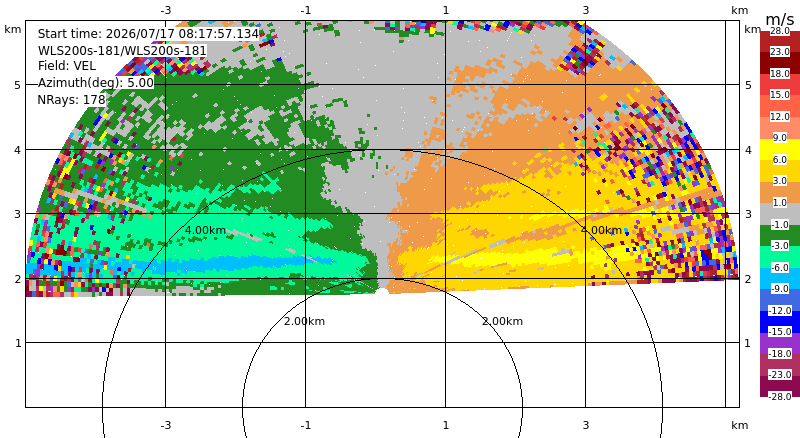
Task: Click the top axis tick label 3
Action: click(586, 10)
